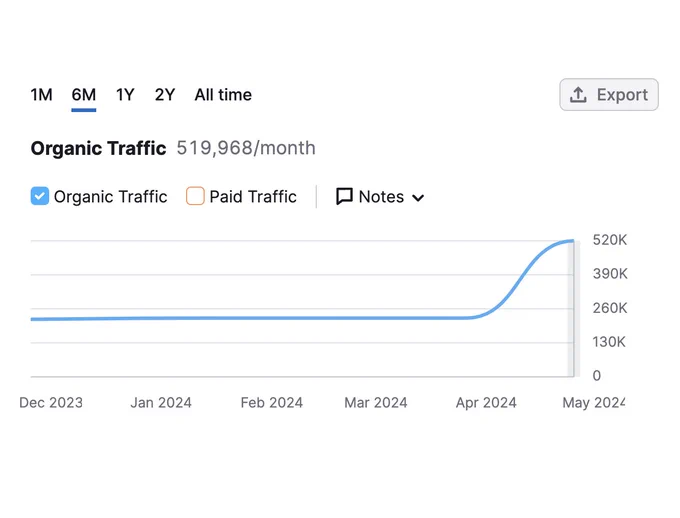Click the 390K axis label

tap(610, 274)
